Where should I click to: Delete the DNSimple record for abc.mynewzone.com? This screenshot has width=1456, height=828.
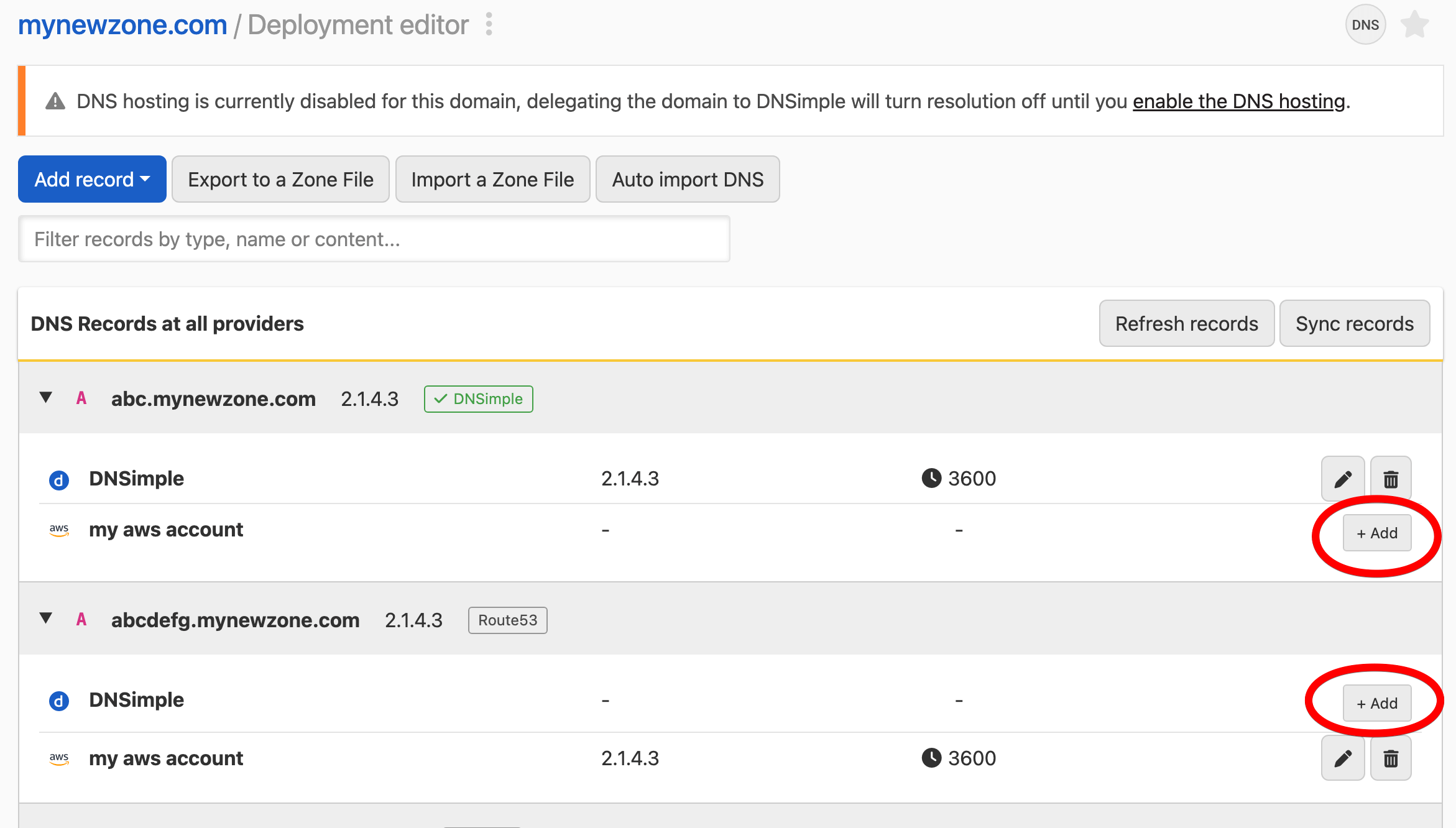tap(1391, 479)
